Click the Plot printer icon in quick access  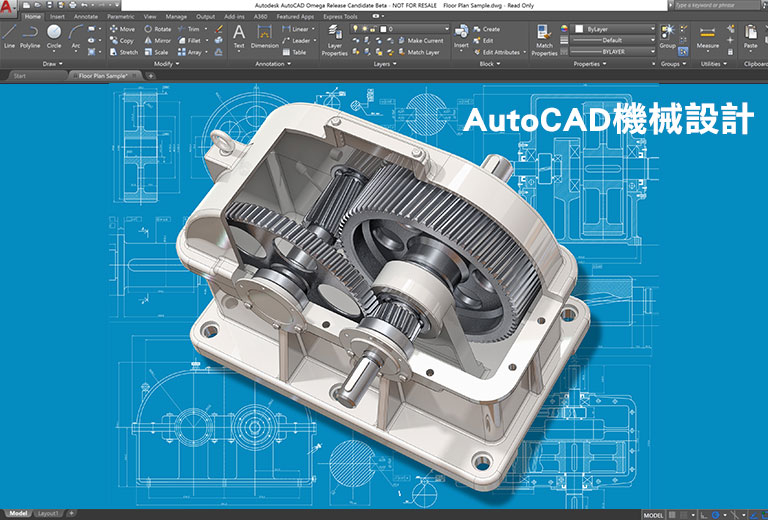point(72,5)
